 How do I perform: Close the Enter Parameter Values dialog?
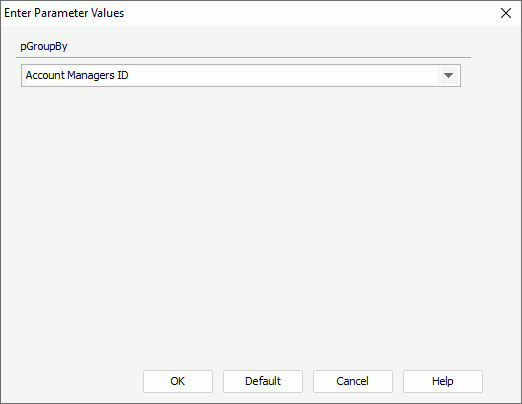point(506,13)
